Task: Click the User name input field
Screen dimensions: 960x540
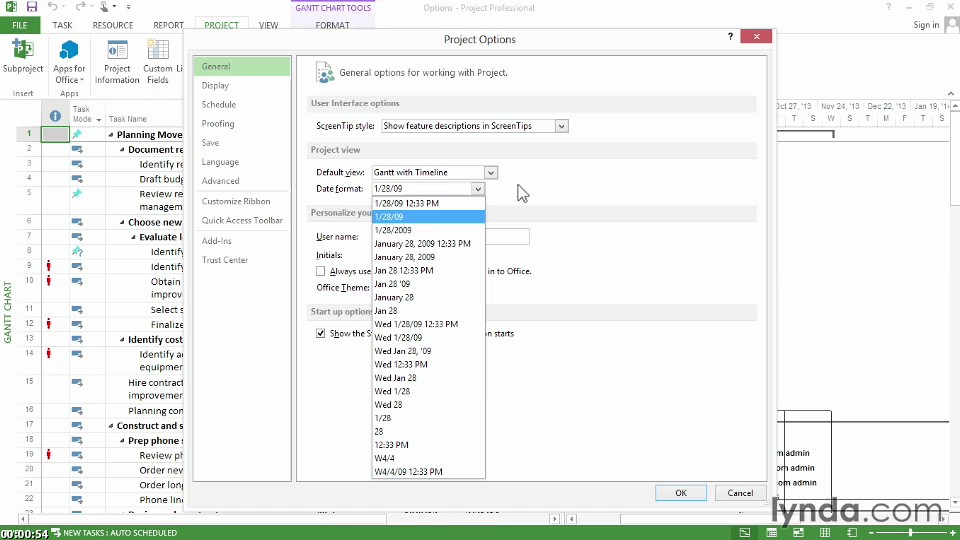Action: click(508, 237)
